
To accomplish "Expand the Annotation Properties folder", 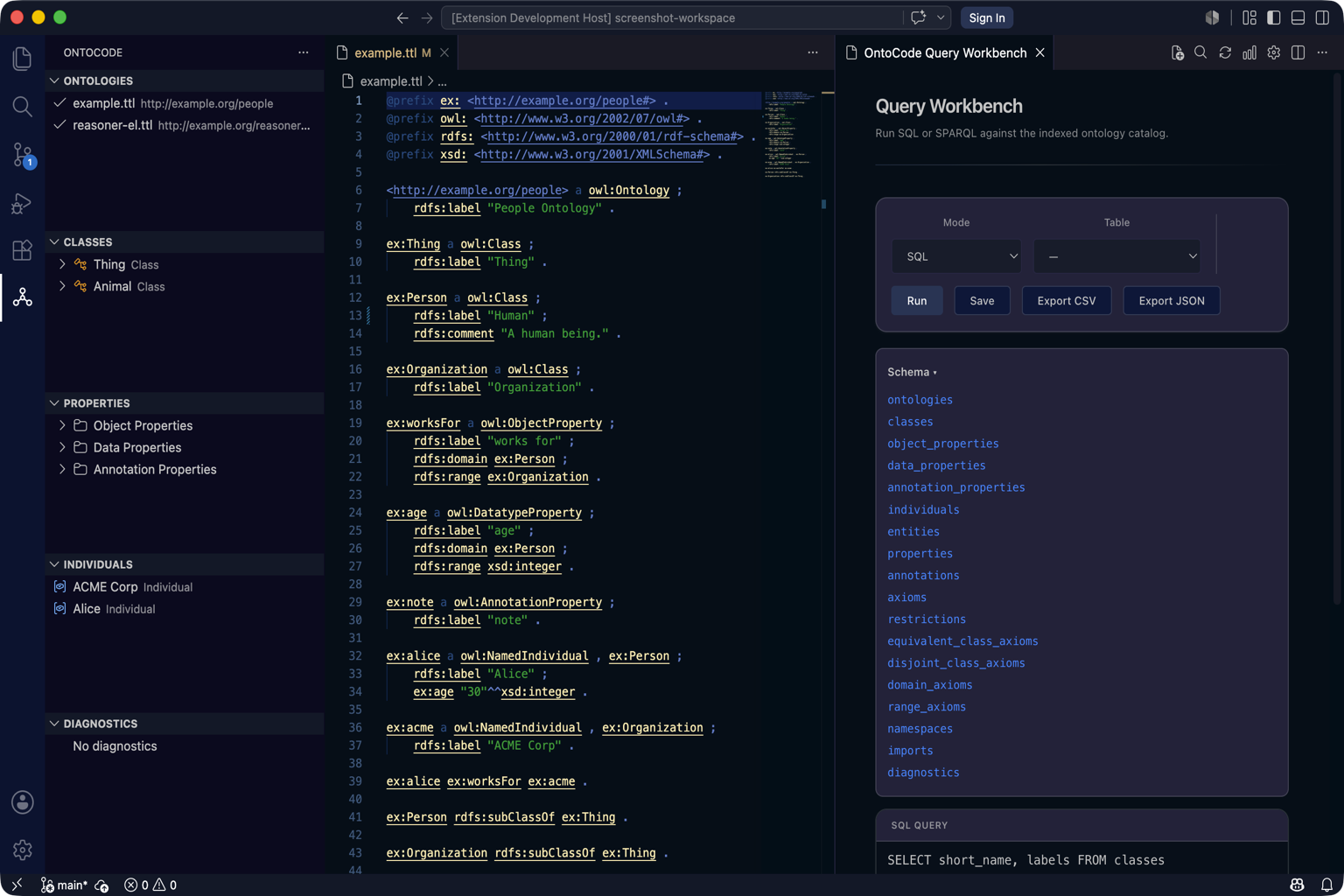I will [62, 469].
